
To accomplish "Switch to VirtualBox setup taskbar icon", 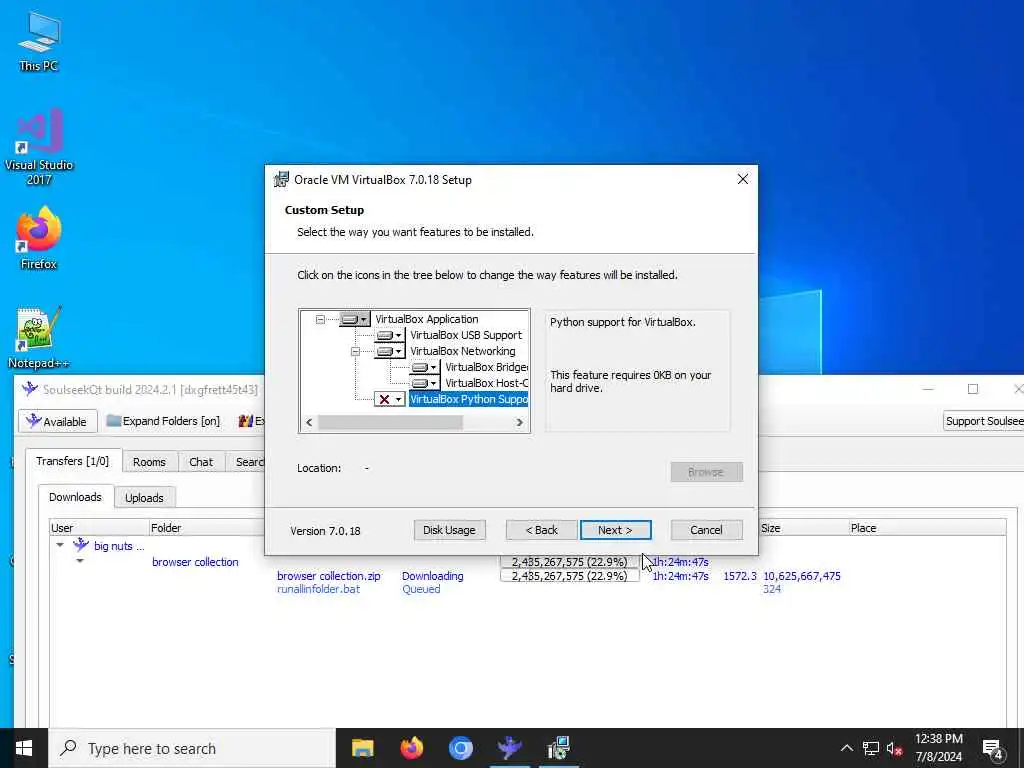I will pyautogui.click(x=558, y=748).
